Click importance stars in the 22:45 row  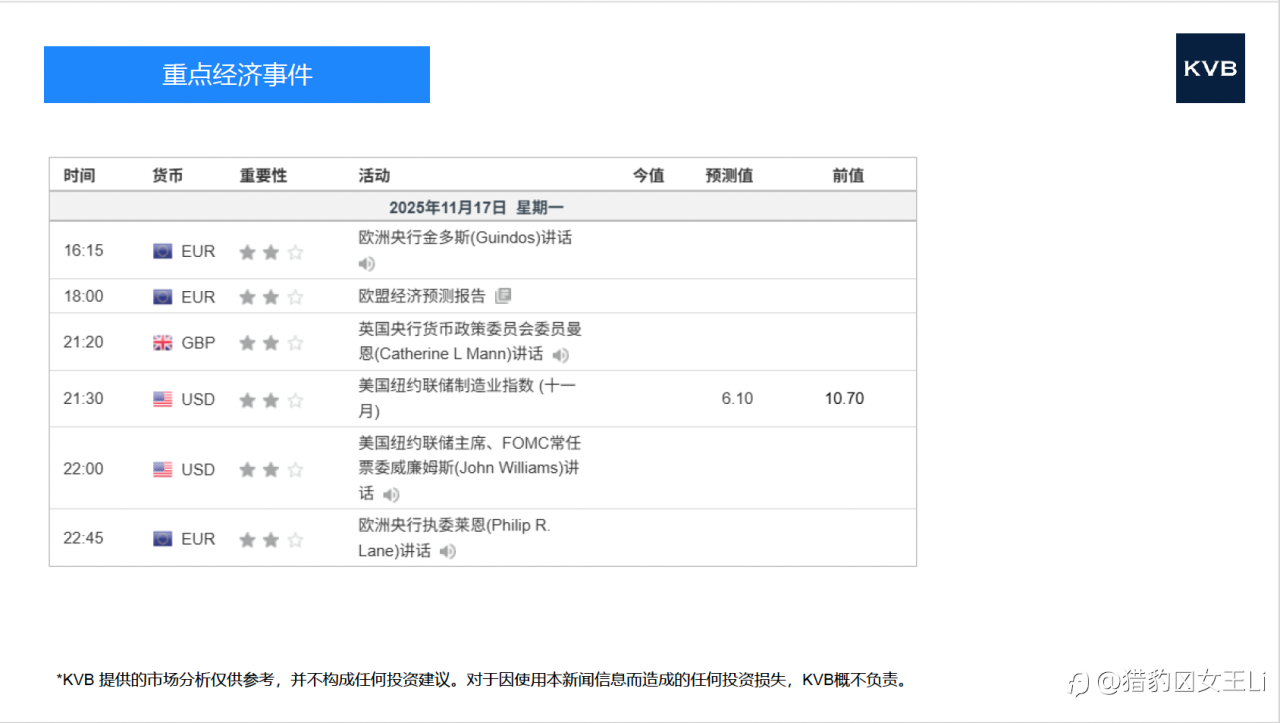coord(271,540)
